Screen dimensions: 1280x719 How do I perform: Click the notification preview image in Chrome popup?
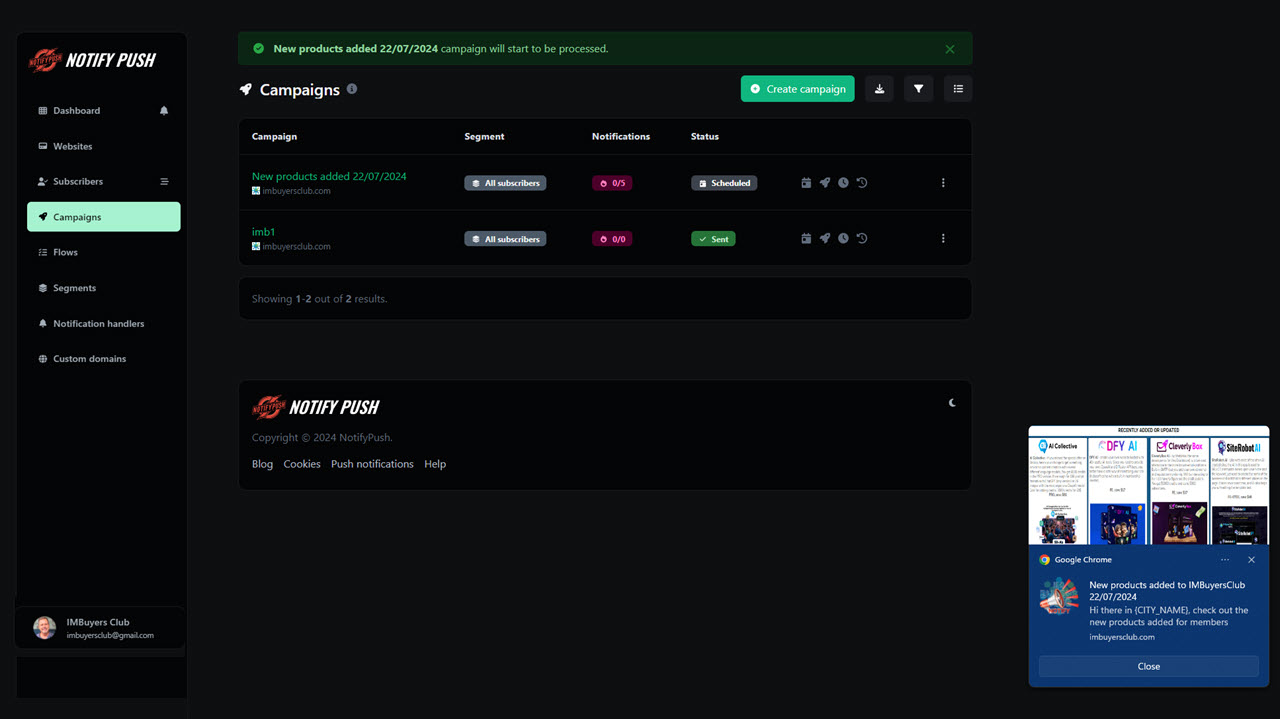[x=1149, y=485]
